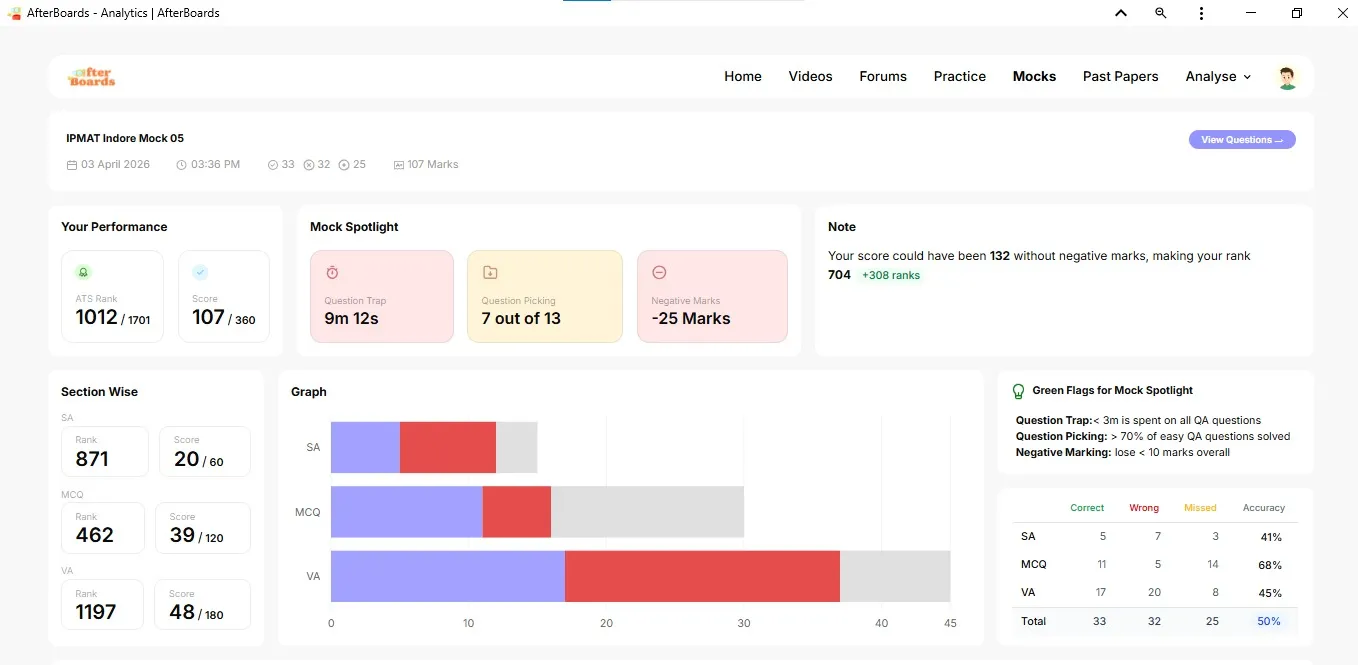The image size is (1358, 665).
Task: Click the View Questions button
Action: [x=1242, y=140]
